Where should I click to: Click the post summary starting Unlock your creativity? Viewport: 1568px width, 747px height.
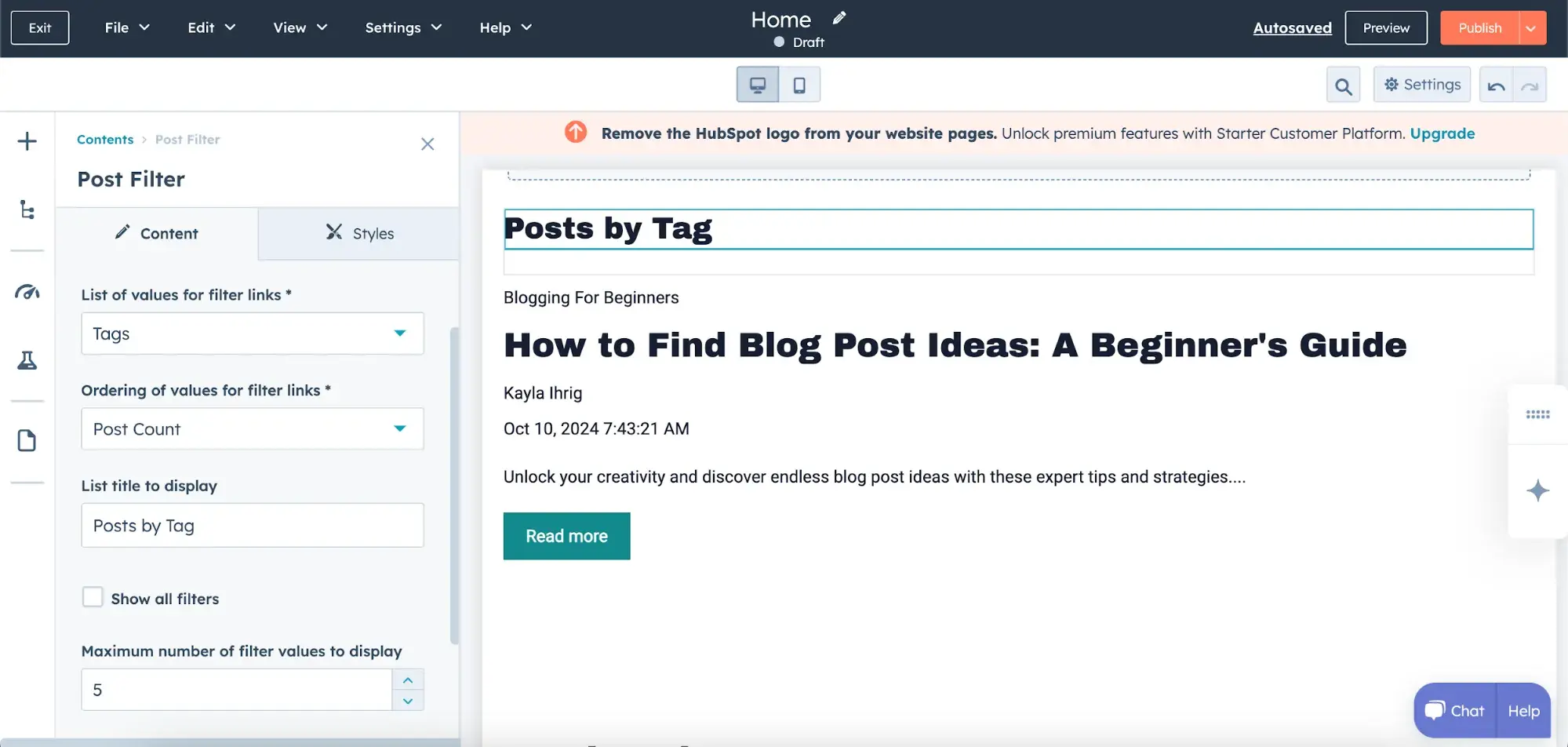(x=874, y=476)
